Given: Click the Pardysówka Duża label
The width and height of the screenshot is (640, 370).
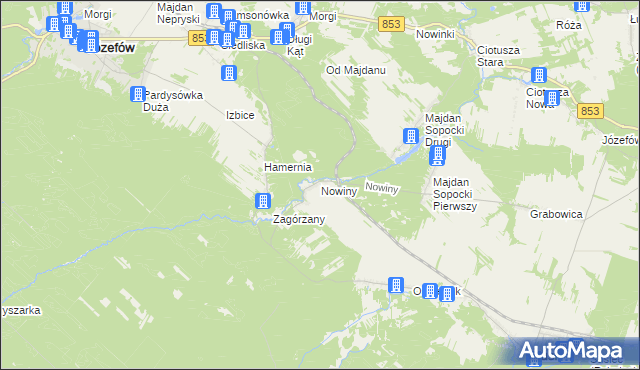Looking at the screenshot, I should pyautogui.click(x=173, y=101).
